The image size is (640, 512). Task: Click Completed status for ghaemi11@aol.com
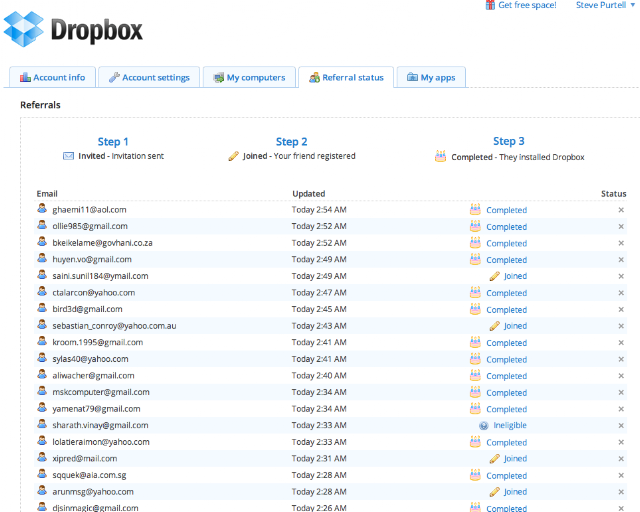(x=507, y=210)
